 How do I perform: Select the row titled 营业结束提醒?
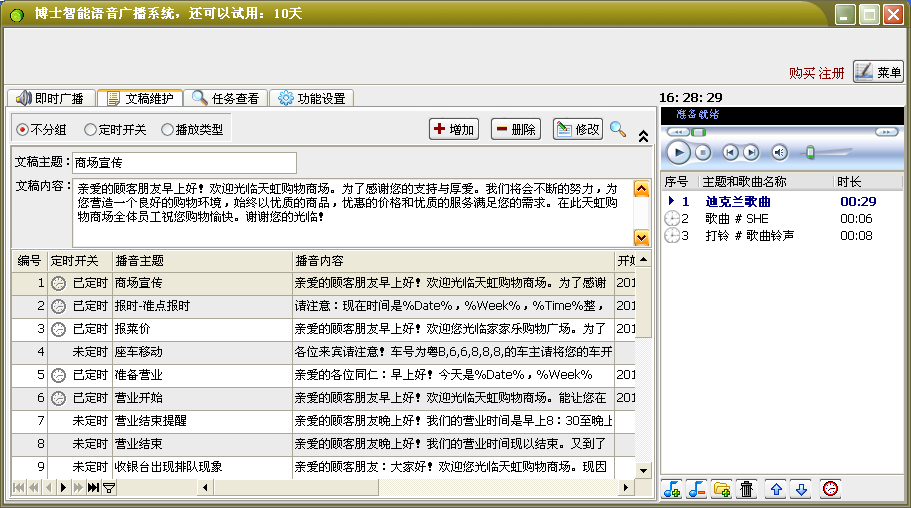coord(323,421)
